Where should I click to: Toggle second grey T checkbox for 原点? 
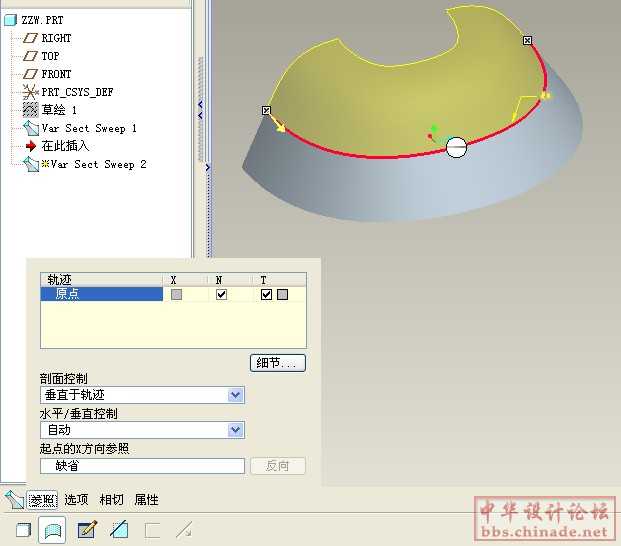point(282,294)
